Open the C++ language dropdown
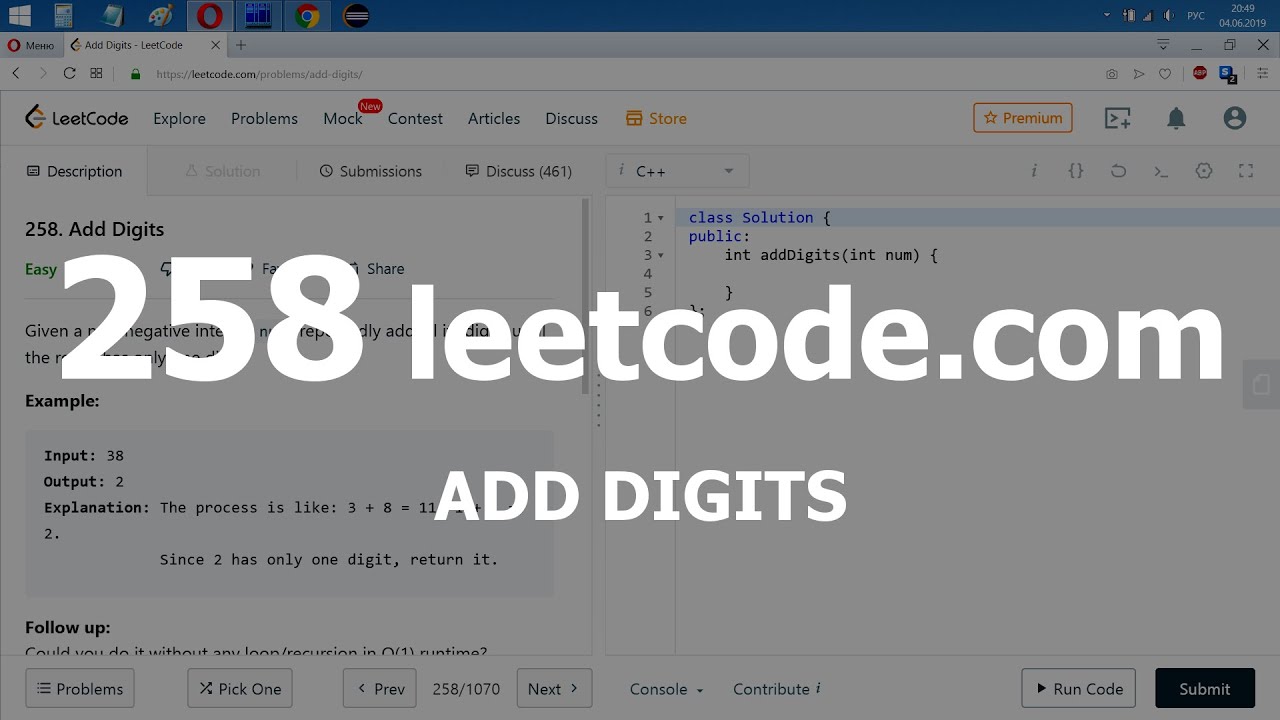The height and width of the screenshot is (720, 1280). [677, 171]
